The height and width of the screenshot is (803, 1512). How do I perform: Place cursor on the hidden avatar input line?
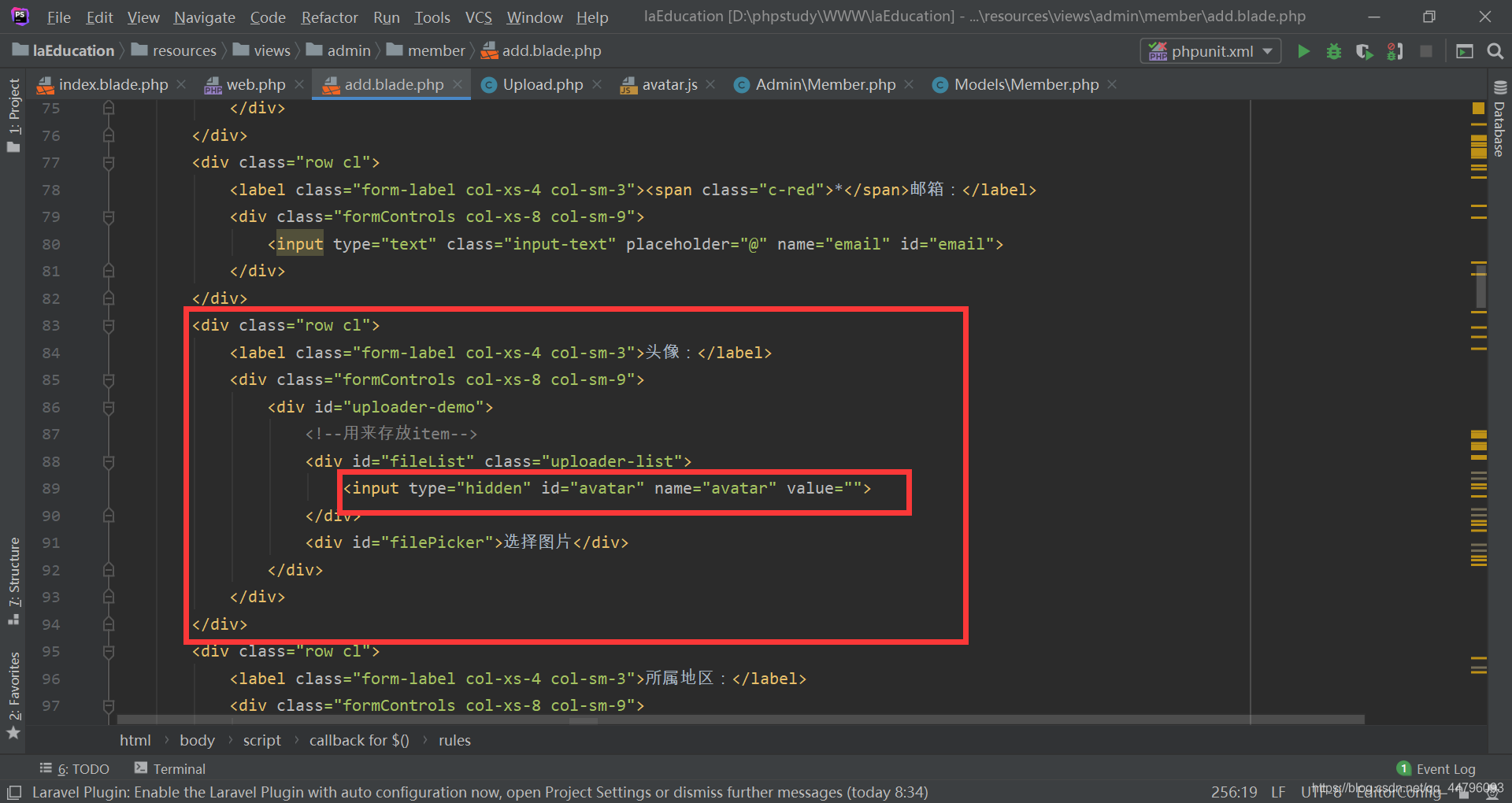(607, 489)
